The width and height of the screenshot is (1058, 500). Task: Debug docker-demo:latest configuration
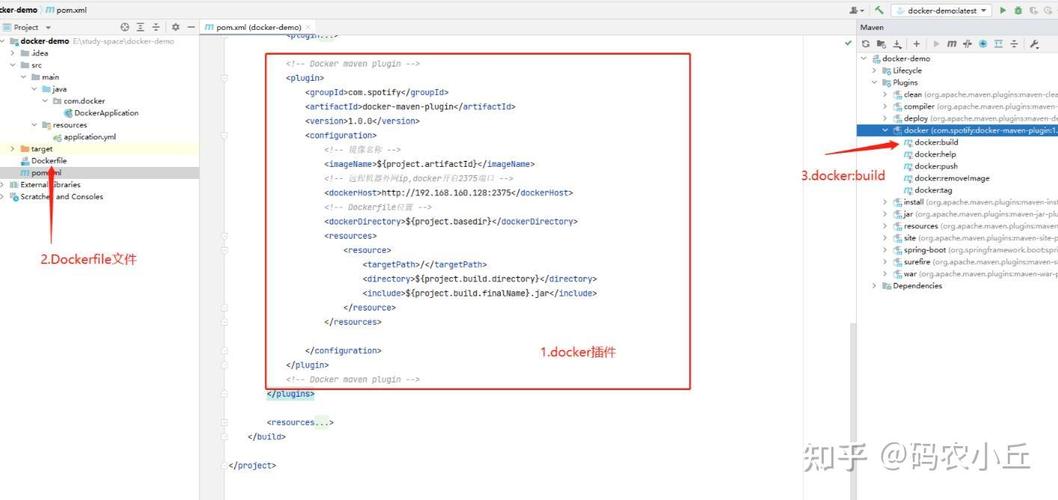tap(1018, 10)
